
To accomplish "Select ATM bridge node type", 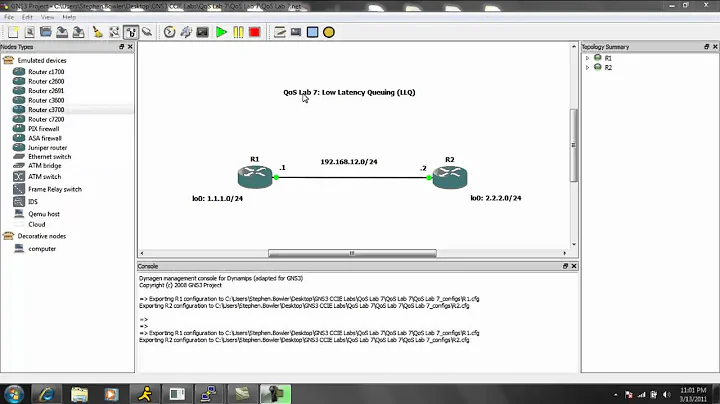I will [x=45, y=166].
